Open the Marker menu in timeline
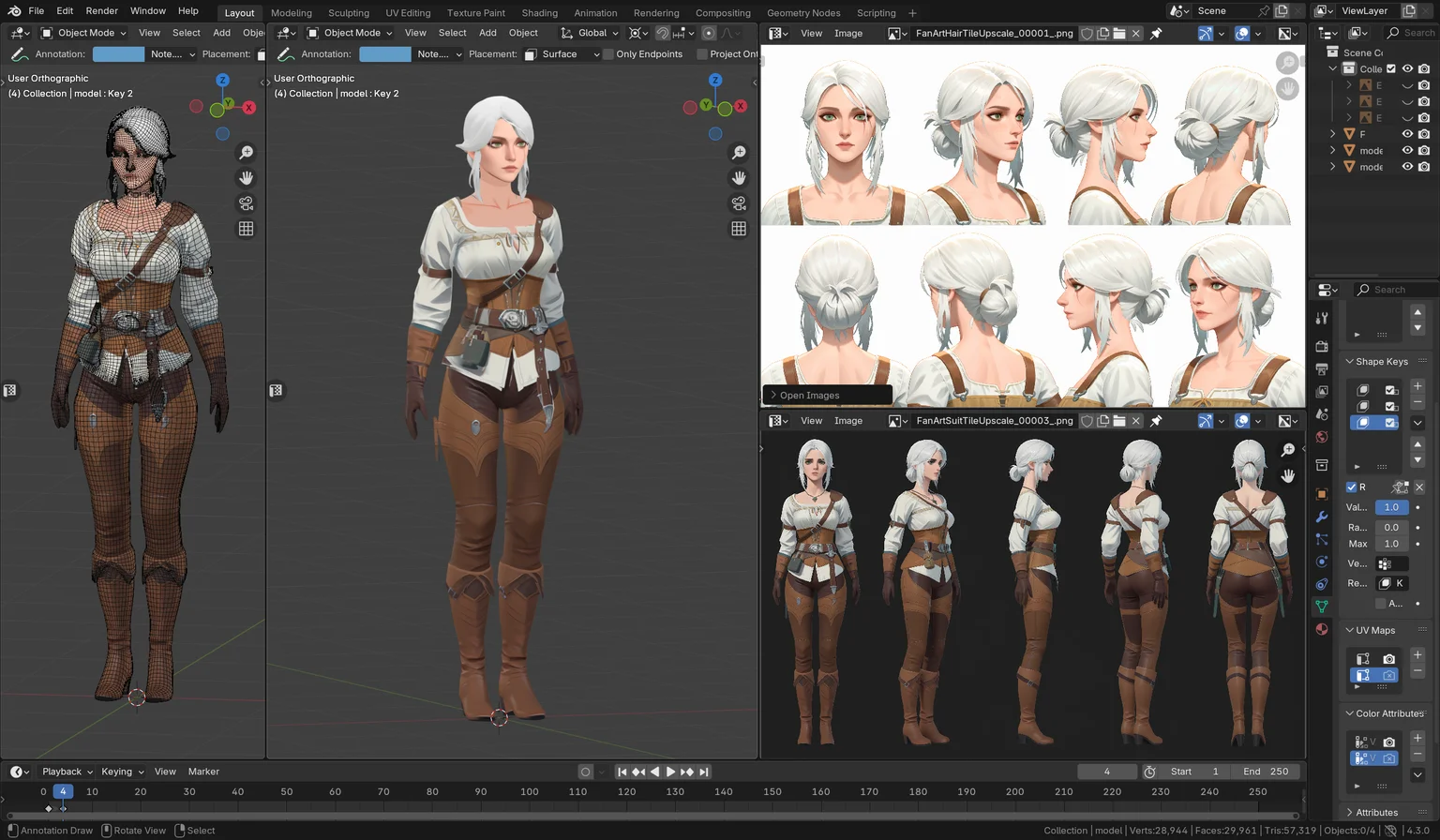 [203, 772]
